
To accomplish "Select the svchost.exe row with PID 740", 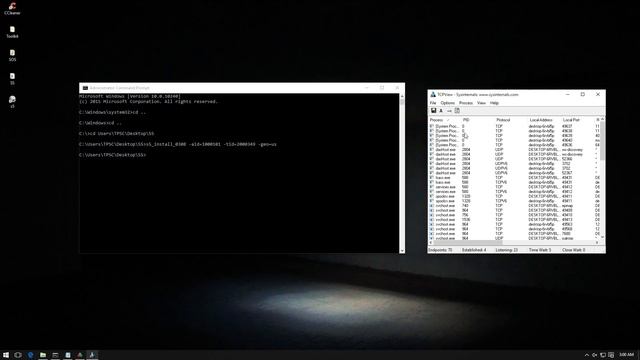I will (513, 206).
